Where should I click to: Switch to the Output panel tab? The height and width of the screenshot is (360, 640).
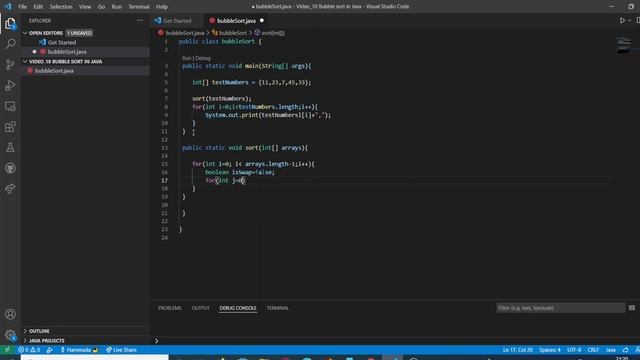200,308
